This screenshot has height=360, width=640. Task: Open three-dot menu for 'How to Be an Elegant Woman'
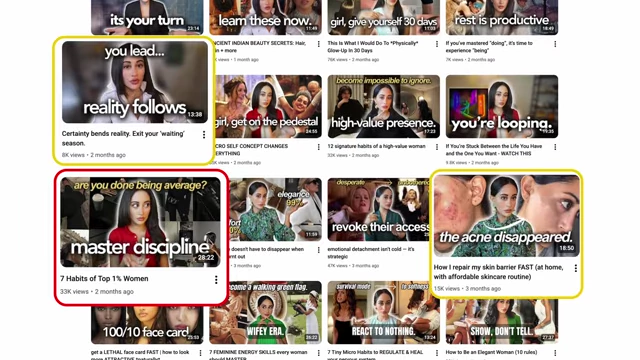click(555, 353)
